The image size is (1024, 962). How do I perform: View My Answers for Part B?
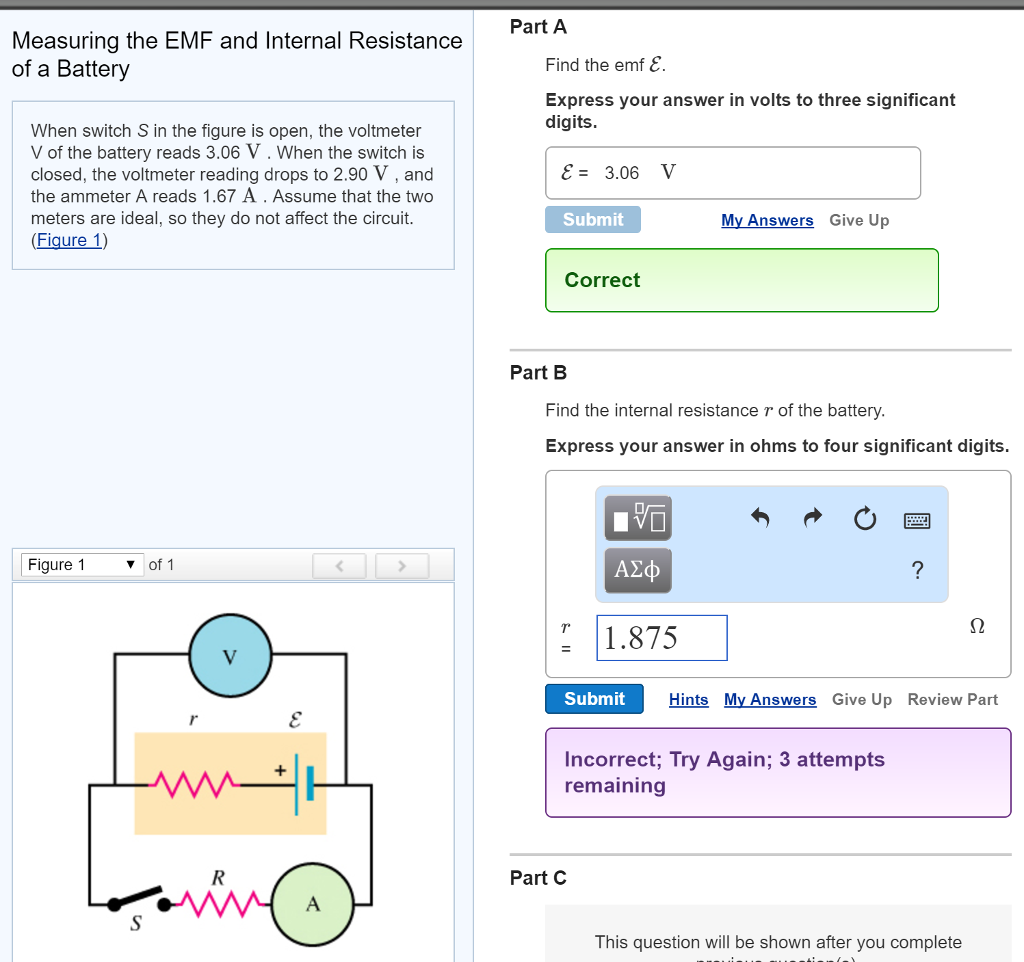[770, 699]
